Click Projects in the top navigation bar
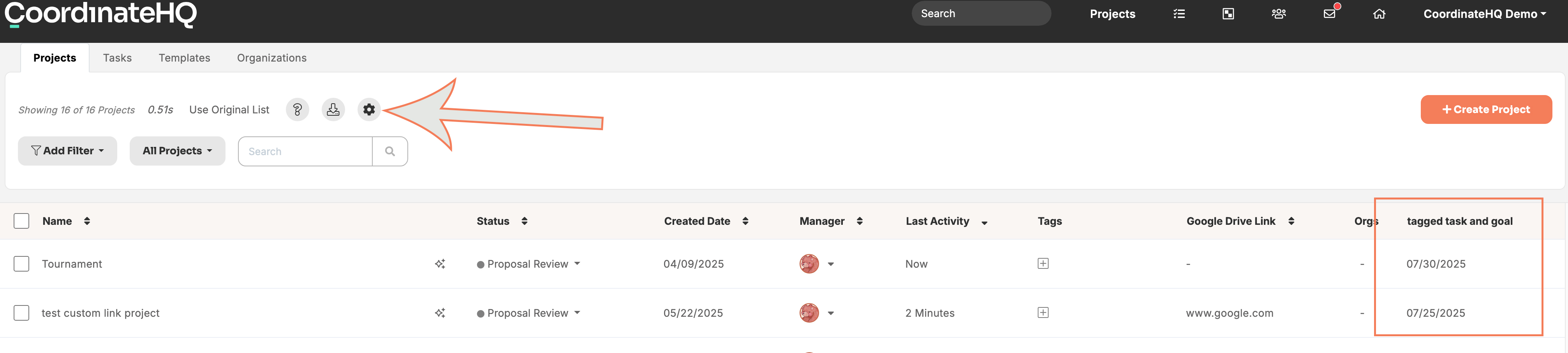This screenshot has width=1568, height=353. [x=1112, y=13]
